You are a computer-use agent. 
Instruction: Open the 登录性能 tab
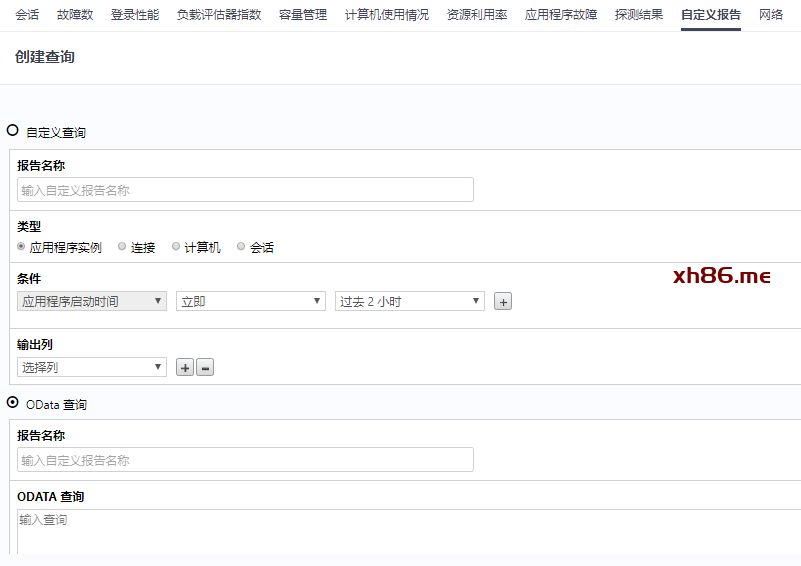click(x=134, y=15)
